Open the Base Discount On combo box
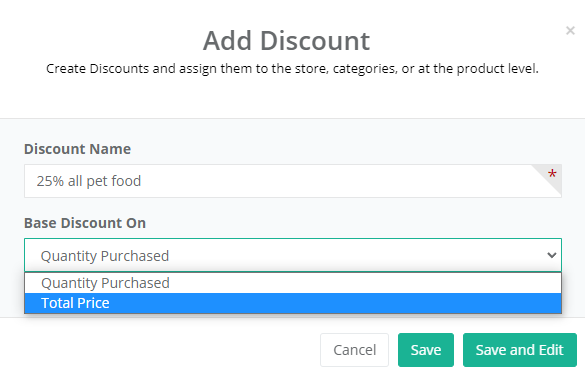 tap(293, 255)
